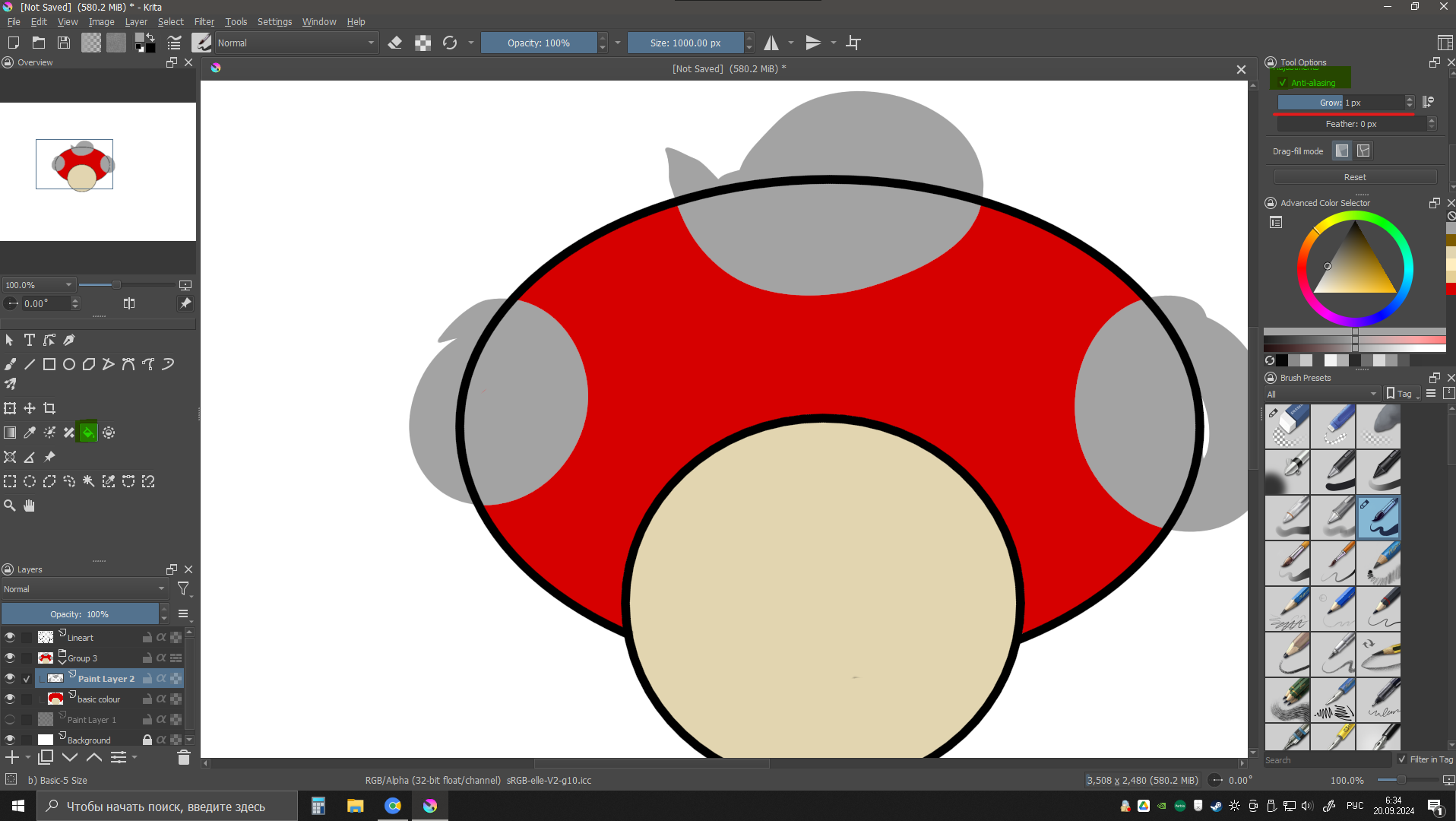Click the brush preset Search field

[x=1328, y=759]
